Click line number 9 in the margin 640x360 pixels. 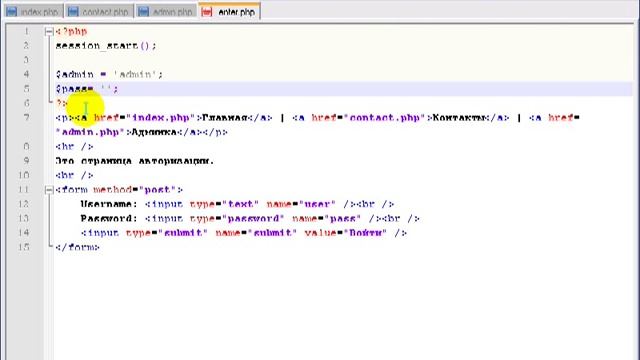[26, 161]
